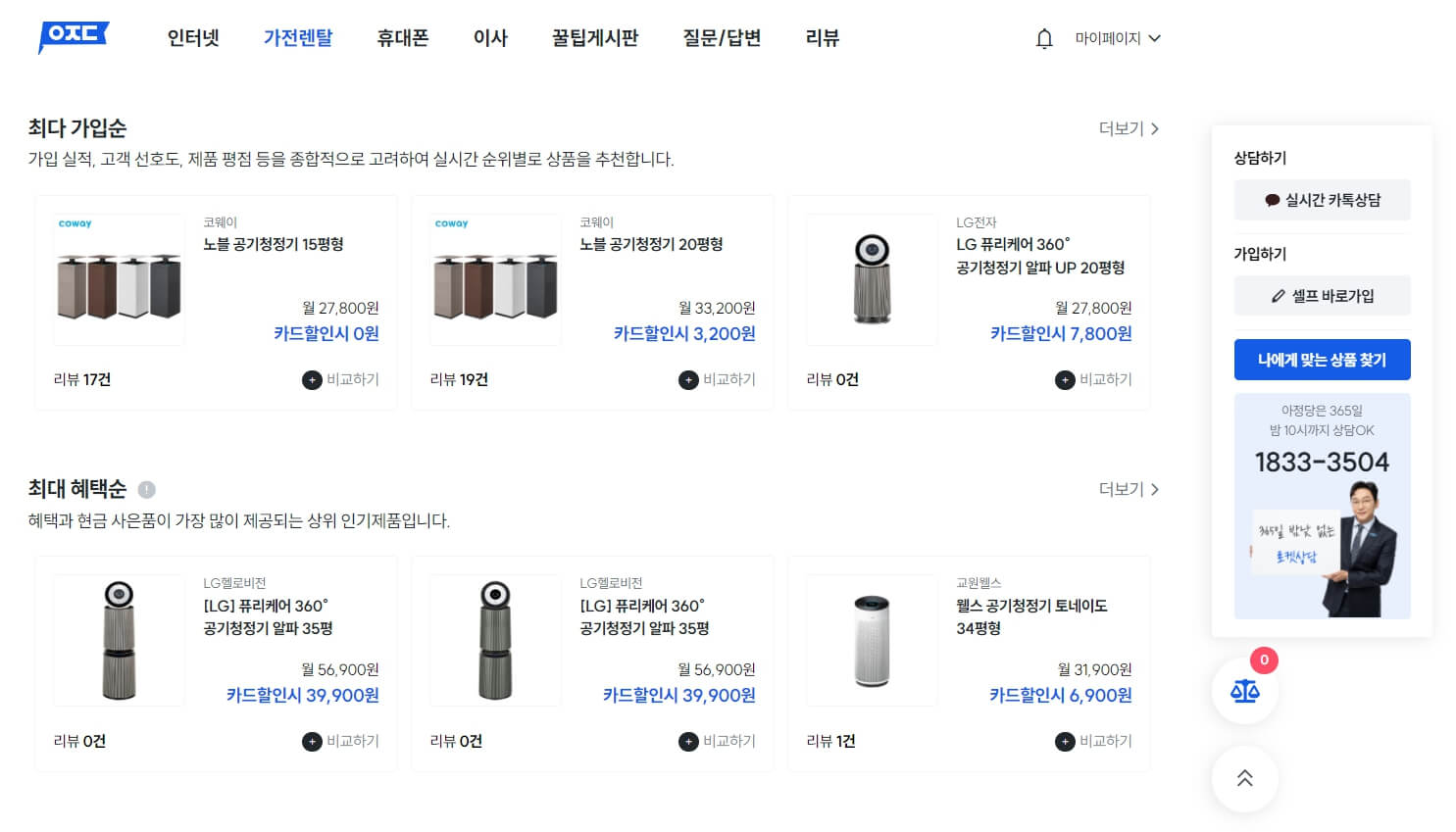The width and height of the screenshot is (1456, 832).
Task: Click the notification bell icon
Action: (1043, 38)
